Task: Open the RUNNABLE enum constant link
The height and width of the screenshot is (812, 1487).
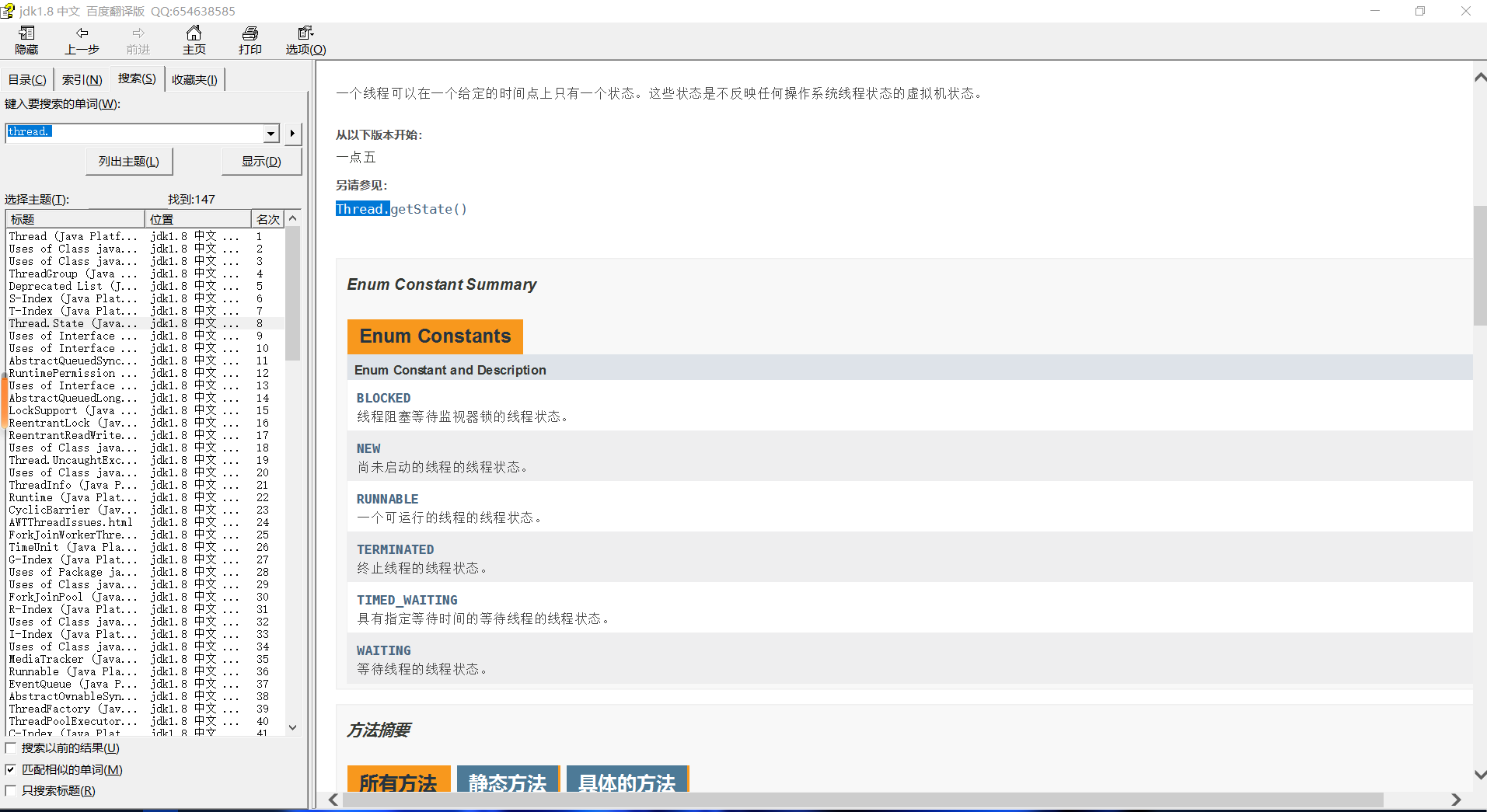Action: point(387,499)
